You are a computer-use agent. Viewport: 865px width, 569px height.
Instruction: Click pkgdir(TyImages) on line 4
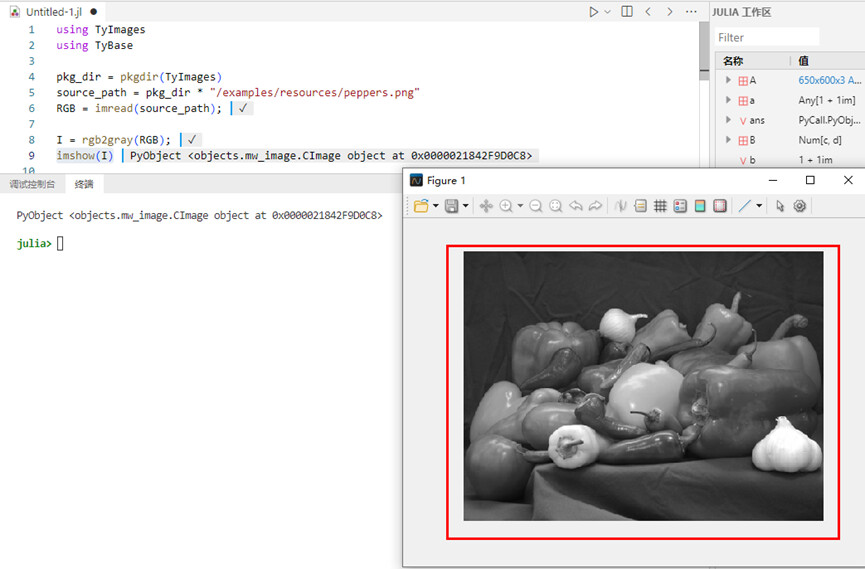[171, 77]
